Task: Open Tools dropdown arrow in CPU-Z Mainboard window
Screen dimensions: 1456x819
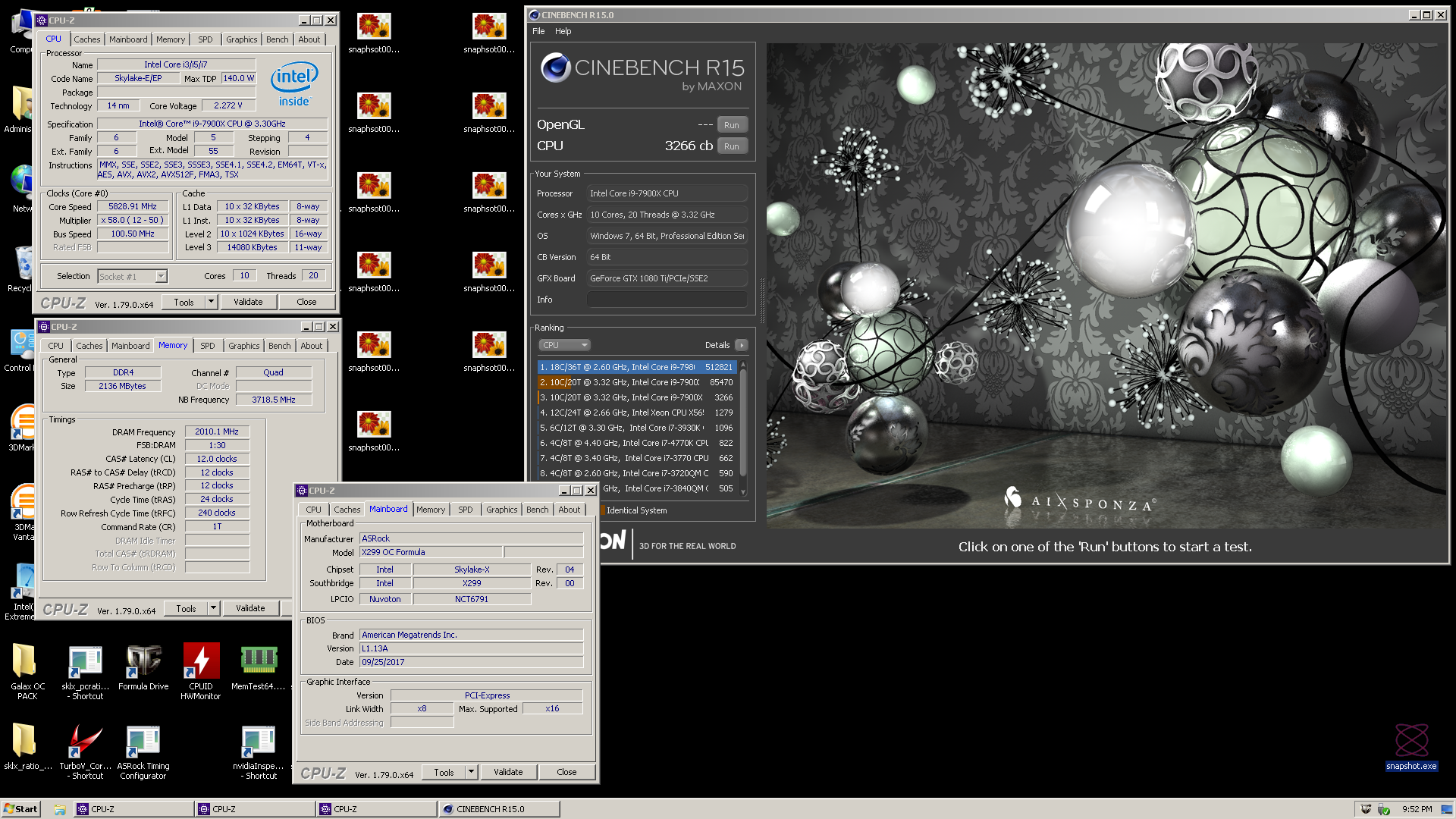Action: point(472,772)
